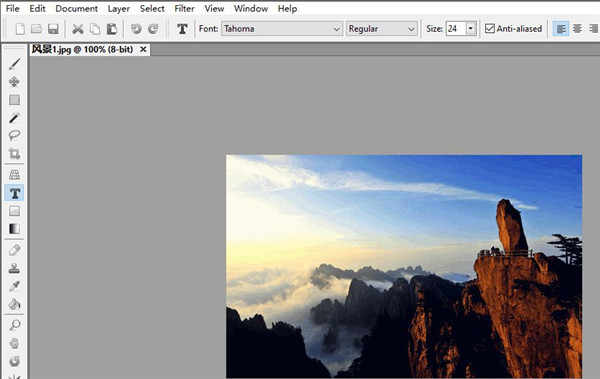Click the Cut scissors icon

(x=78, y=29)
